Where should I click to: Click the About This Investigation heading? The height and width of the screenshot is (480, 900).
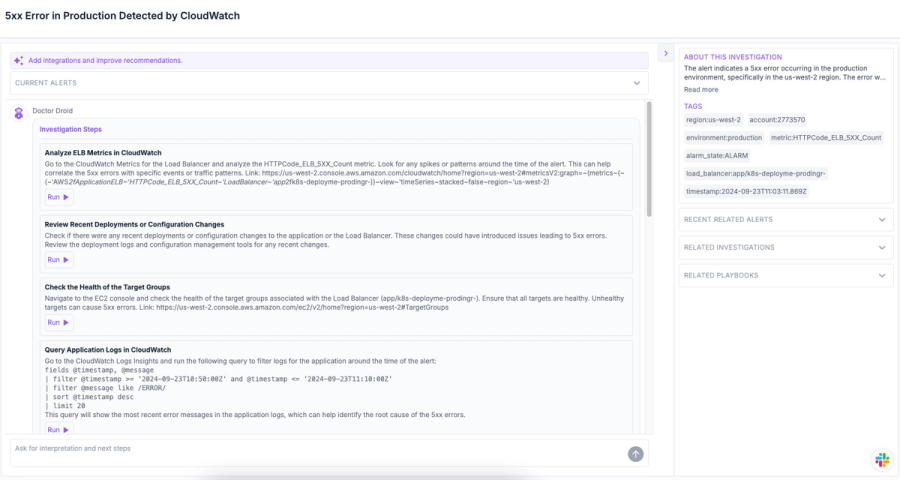click(732, 57)
